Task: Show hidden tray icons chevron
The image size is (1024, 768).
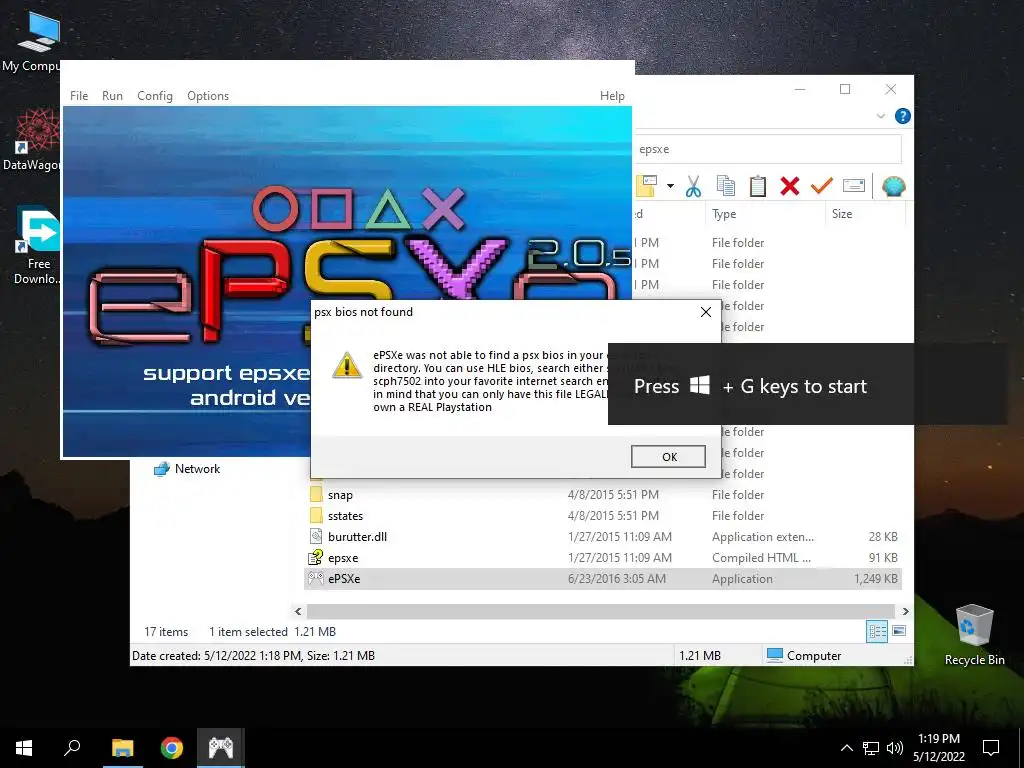Action: pyautogui.click(x=846, y=748)
